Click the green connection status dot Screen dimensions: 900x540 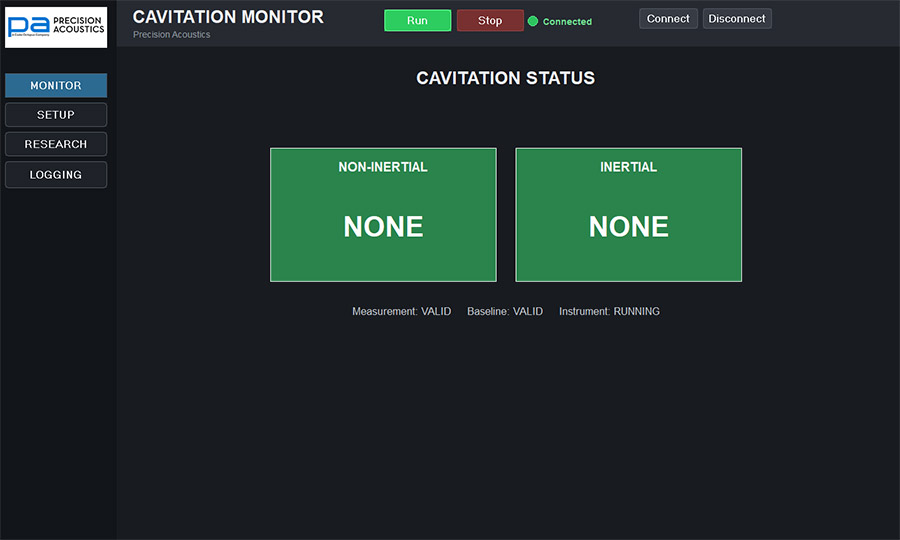pos(533,21)
